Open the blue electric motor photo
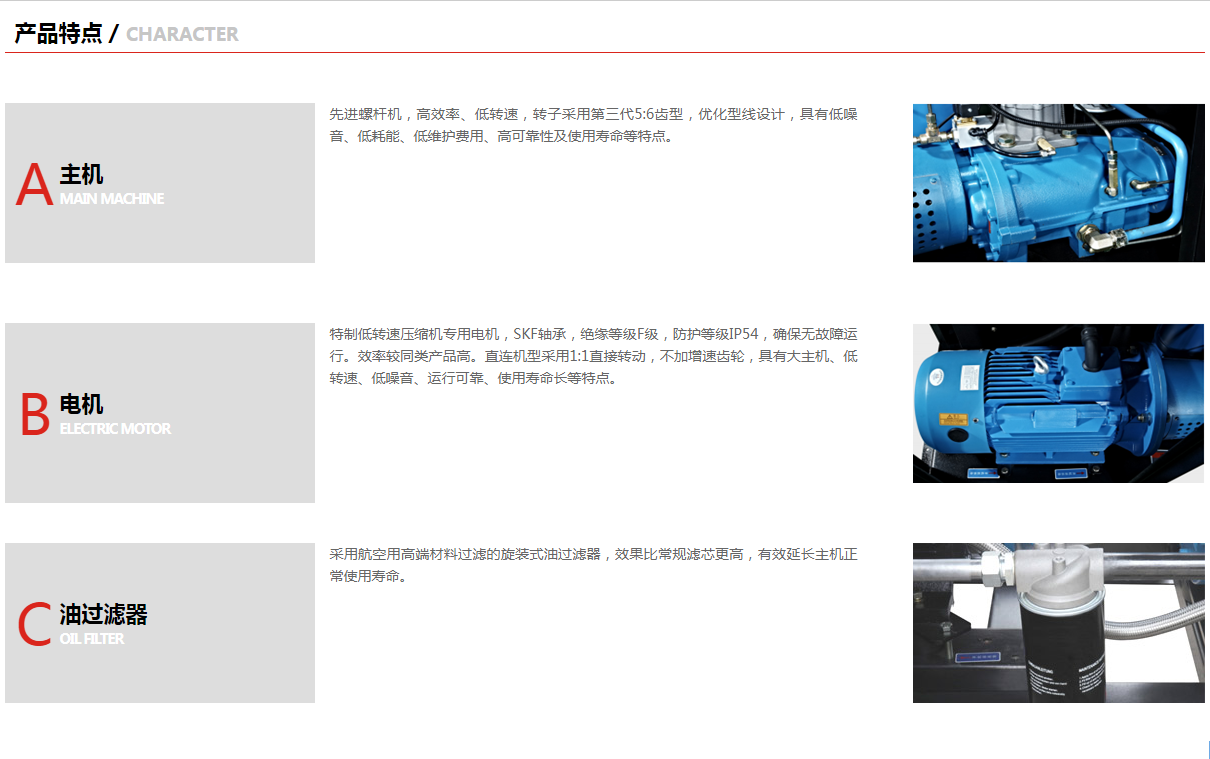Viewport: 1210px width, 759px height. (1058, 403)
